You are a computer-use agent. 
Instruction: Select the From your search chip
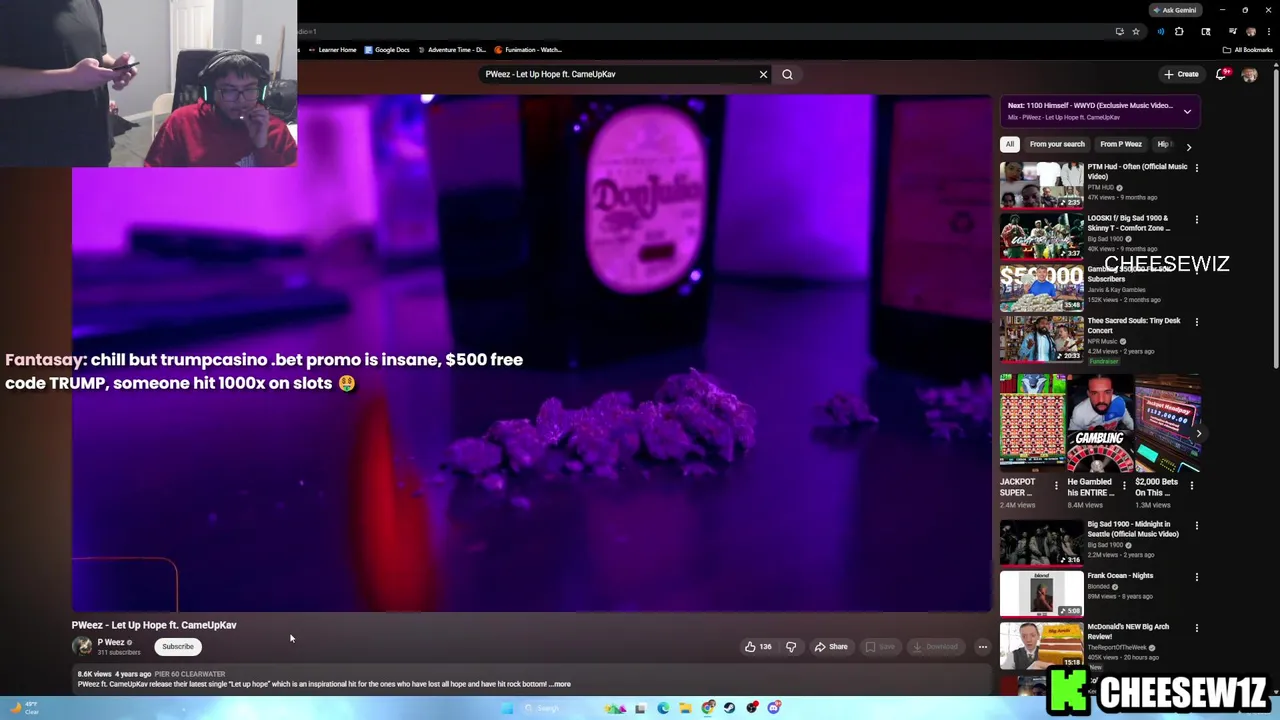1057,144
